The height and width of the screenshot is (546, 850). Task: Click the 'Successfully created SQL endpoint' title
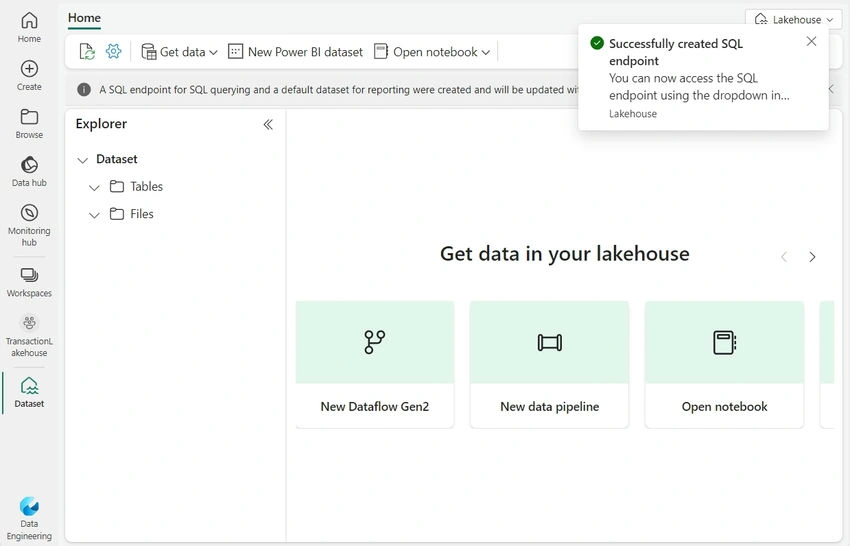675,52
